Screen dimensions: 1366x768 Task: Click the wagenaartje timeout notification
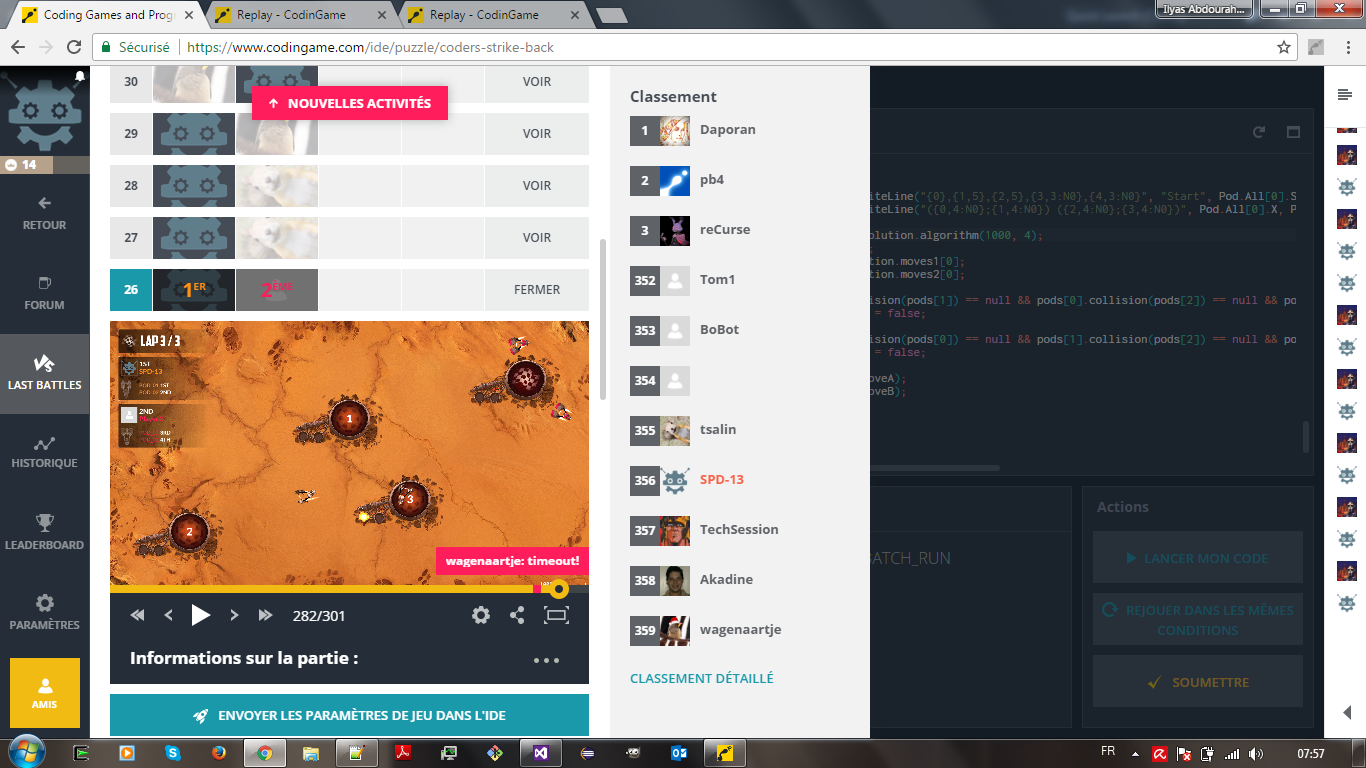(x=512, y=562)
